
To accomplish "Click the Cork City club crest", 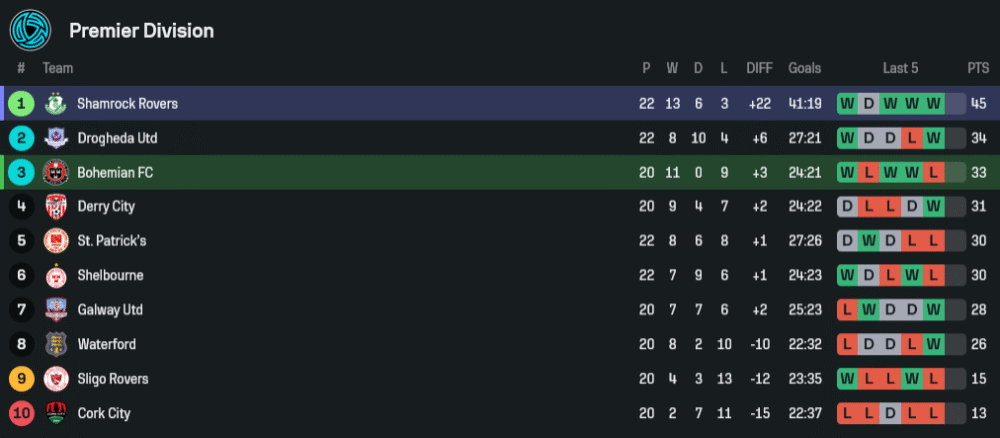I will [55, 413].
